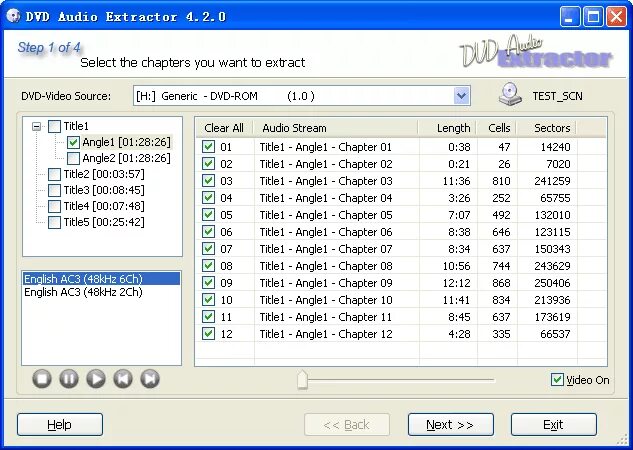
Task: Uncheck chapter 05 checkbox
Action: (208, 214)
